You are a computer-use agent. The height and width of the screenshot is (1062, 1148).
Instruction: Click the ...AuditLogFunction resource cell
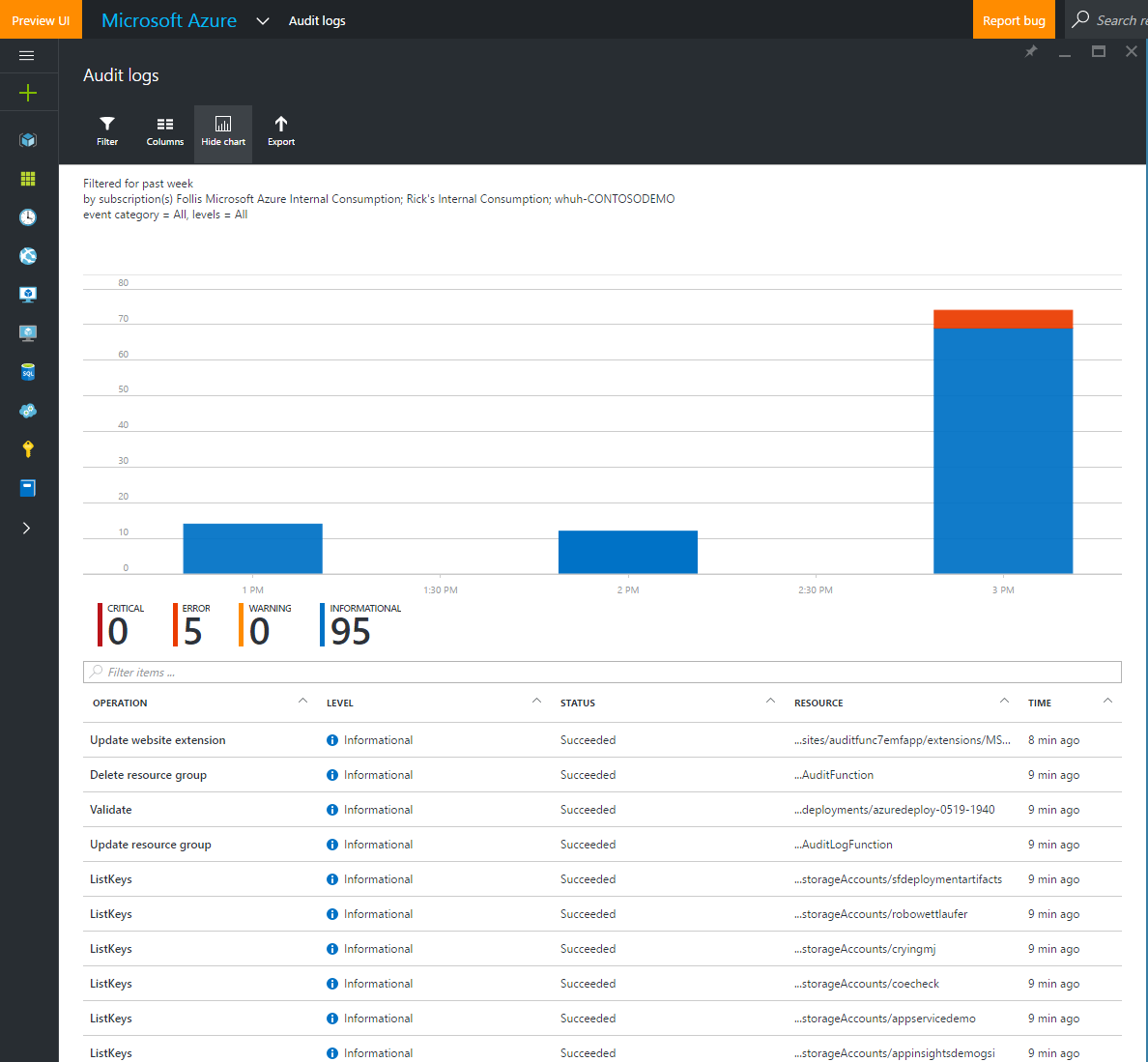844,845
